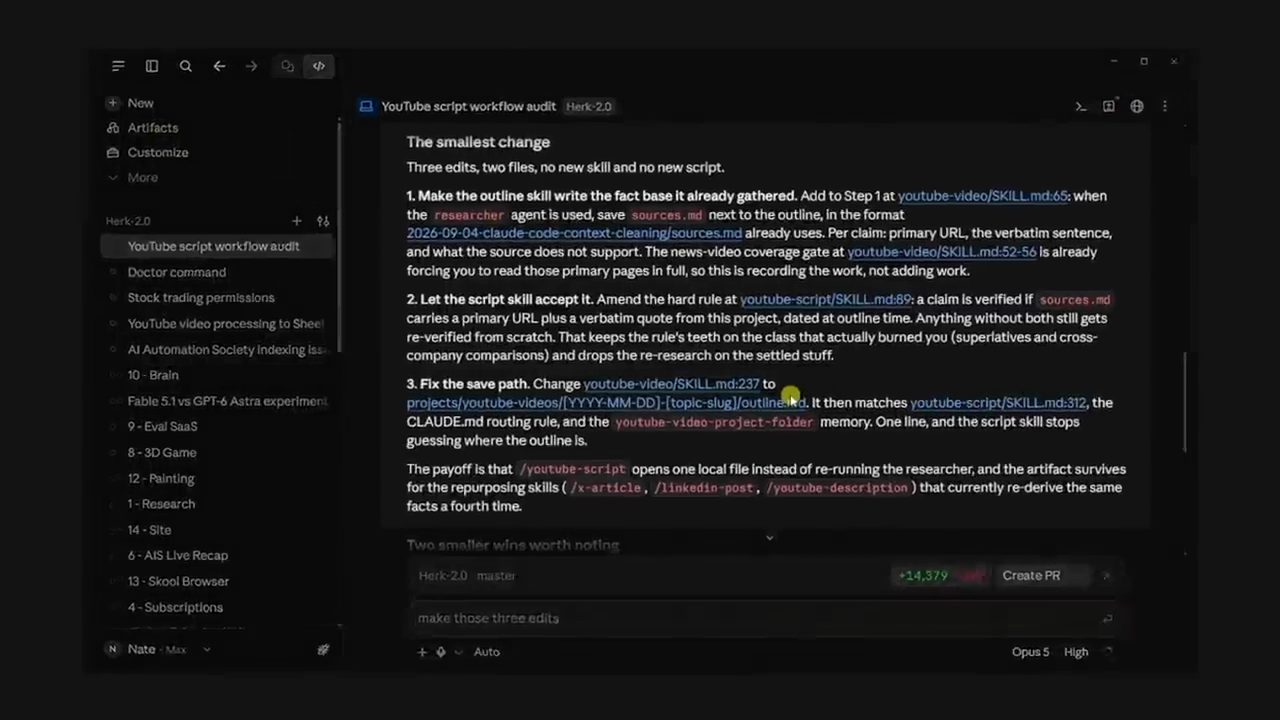This screenshot has width=1280, height=720.
Task: Add a new session to Herk-2.0
Action: (296, 221)
